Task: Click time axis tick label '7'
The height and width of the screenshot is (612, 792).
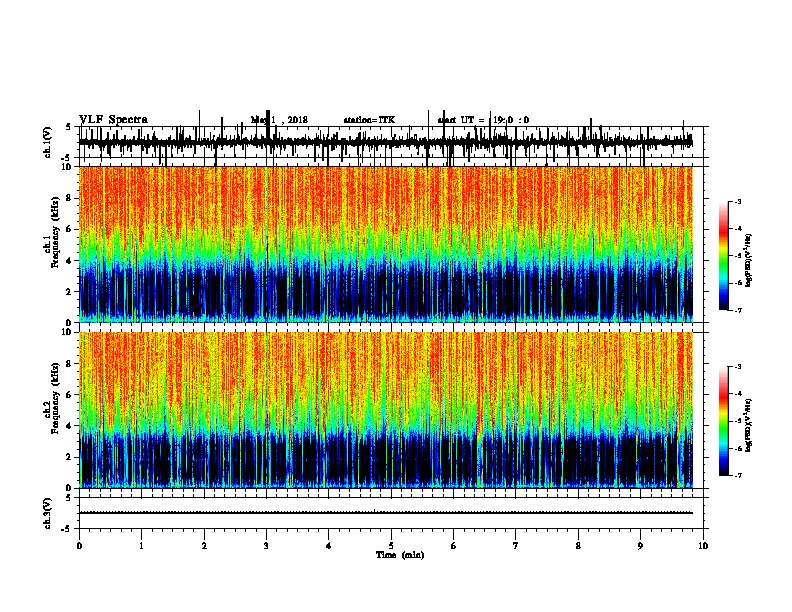Action: (x=516, y=546)
